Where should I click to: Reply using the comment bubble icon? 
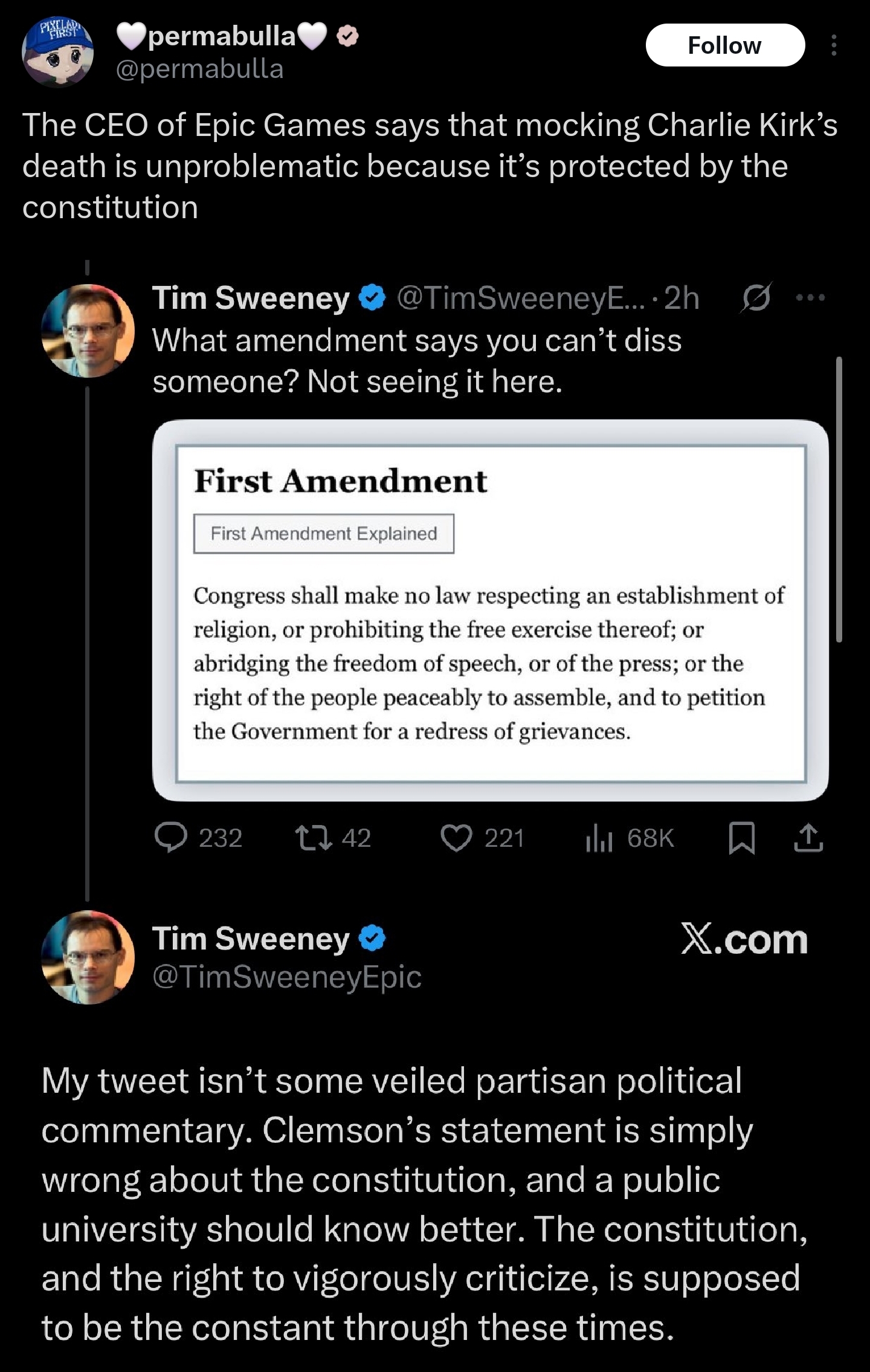click(x=171, y=838)
